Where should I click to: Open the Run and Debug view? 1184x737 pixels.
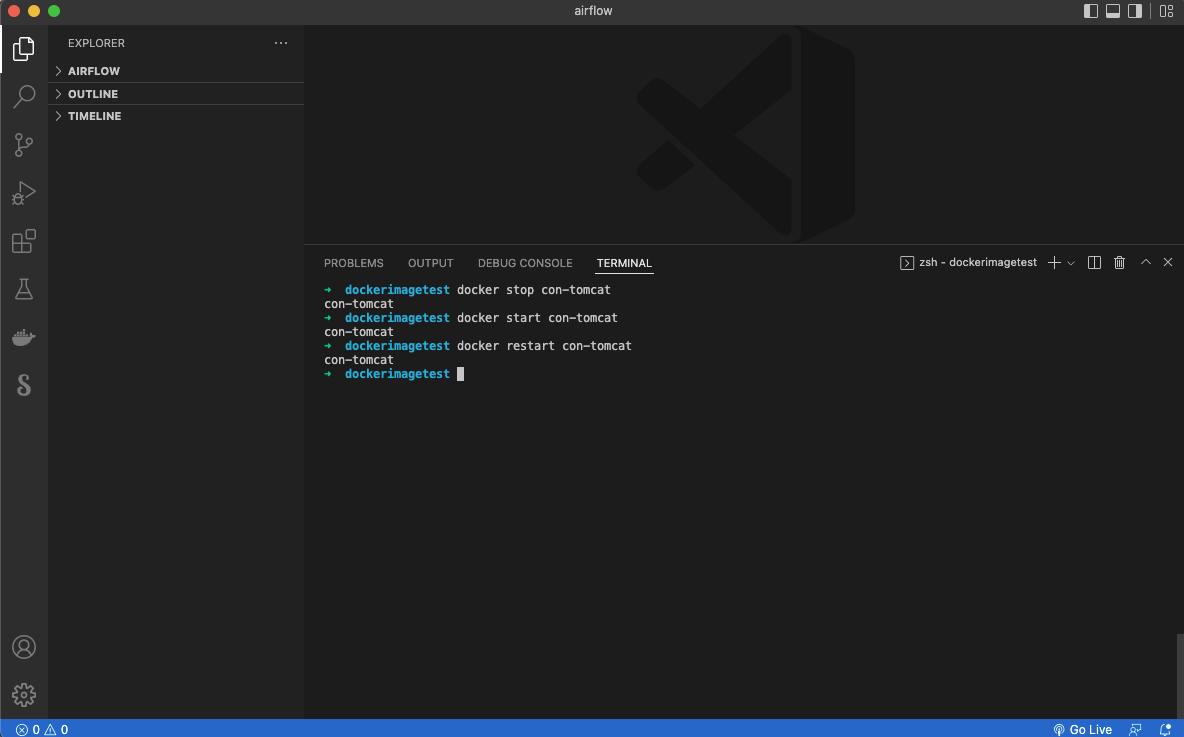[x=23, y=193]
